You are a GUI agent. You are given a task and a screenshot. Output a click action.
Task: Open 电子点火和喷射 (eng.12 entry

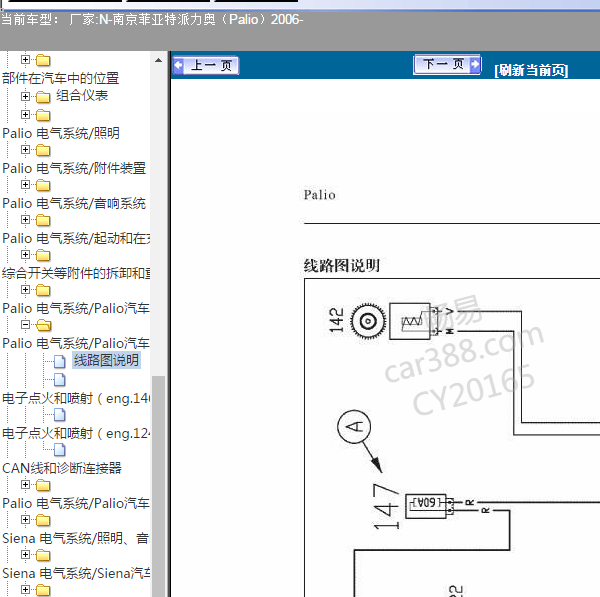(76, 434)
